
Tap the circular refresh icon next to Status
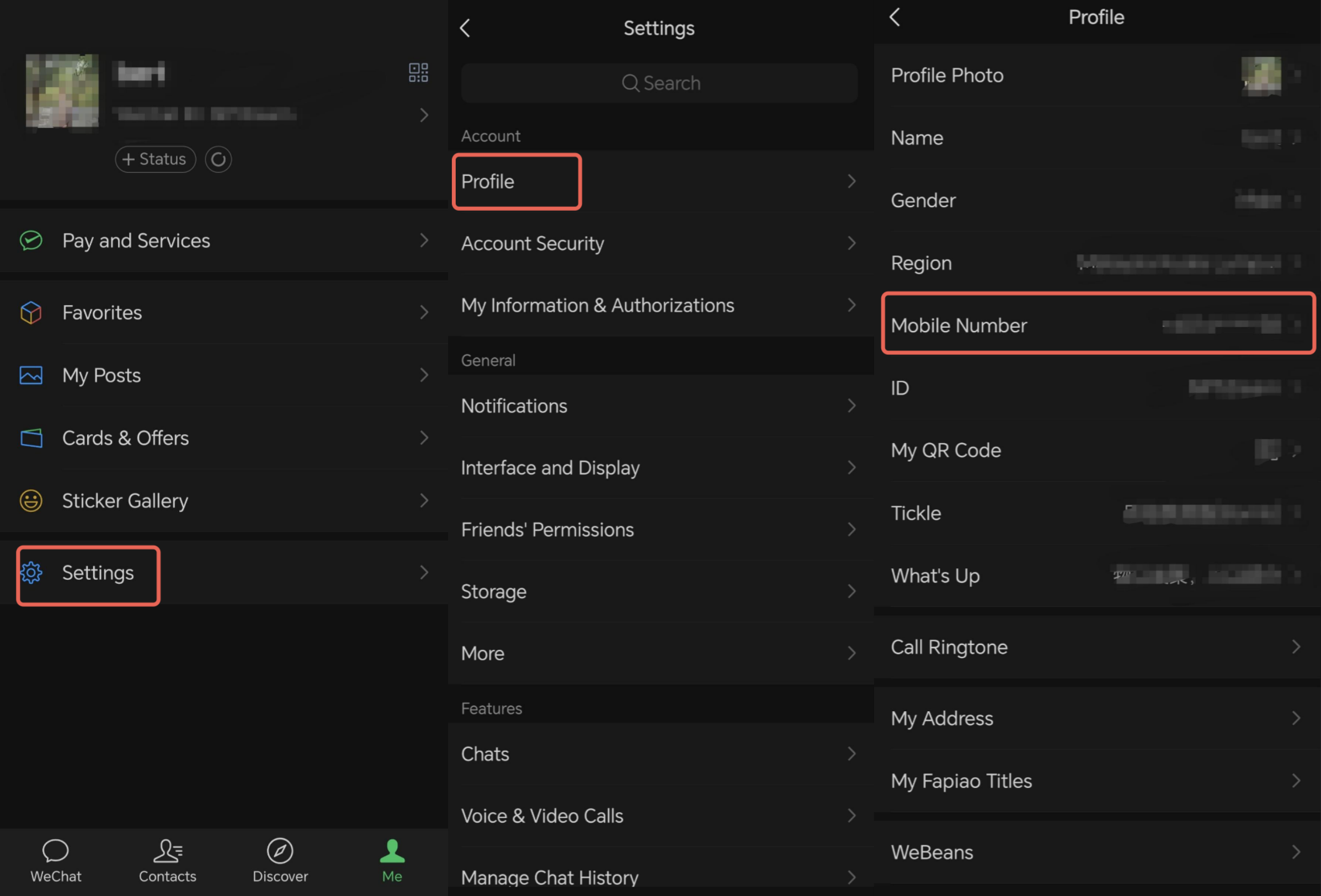[219, 159]
